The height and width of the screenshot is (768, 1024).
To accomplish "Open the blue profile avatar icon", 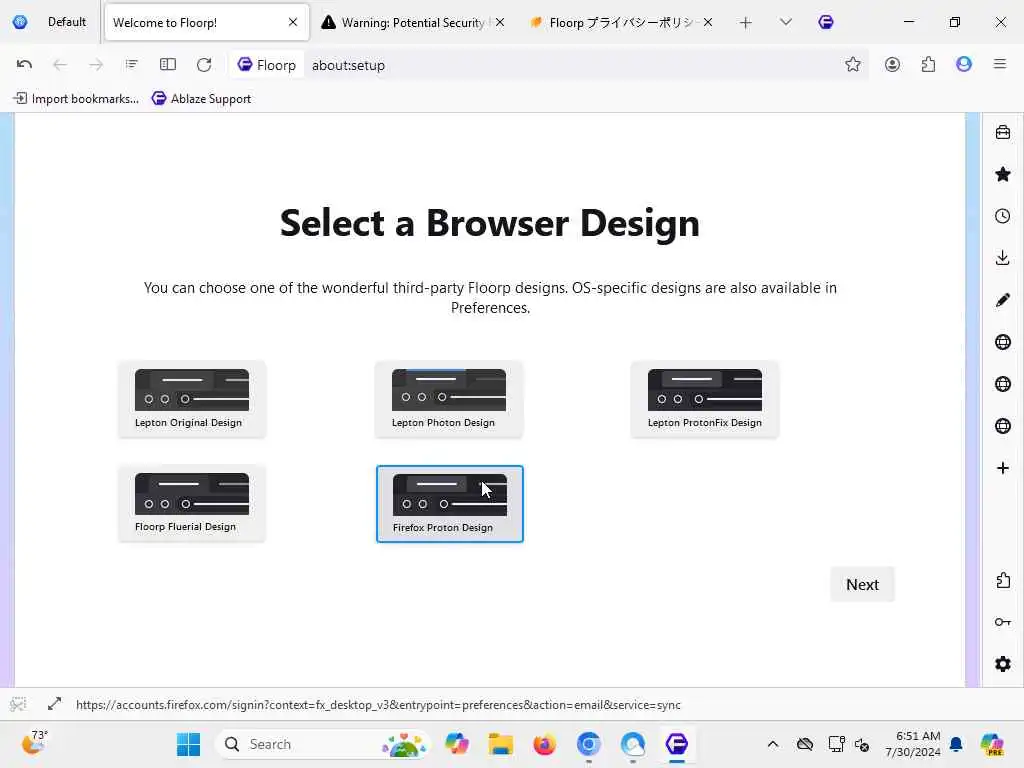I will [x=964, y=64].
